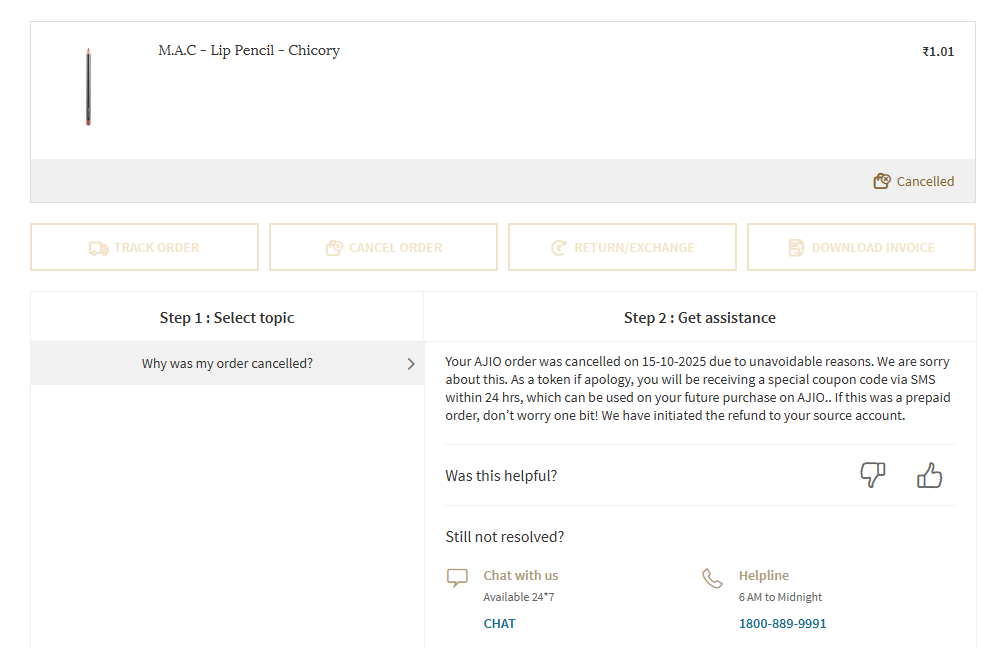
Task: Click the chat bubble icon
Action: pyautogui.click(x=457, y=577)
